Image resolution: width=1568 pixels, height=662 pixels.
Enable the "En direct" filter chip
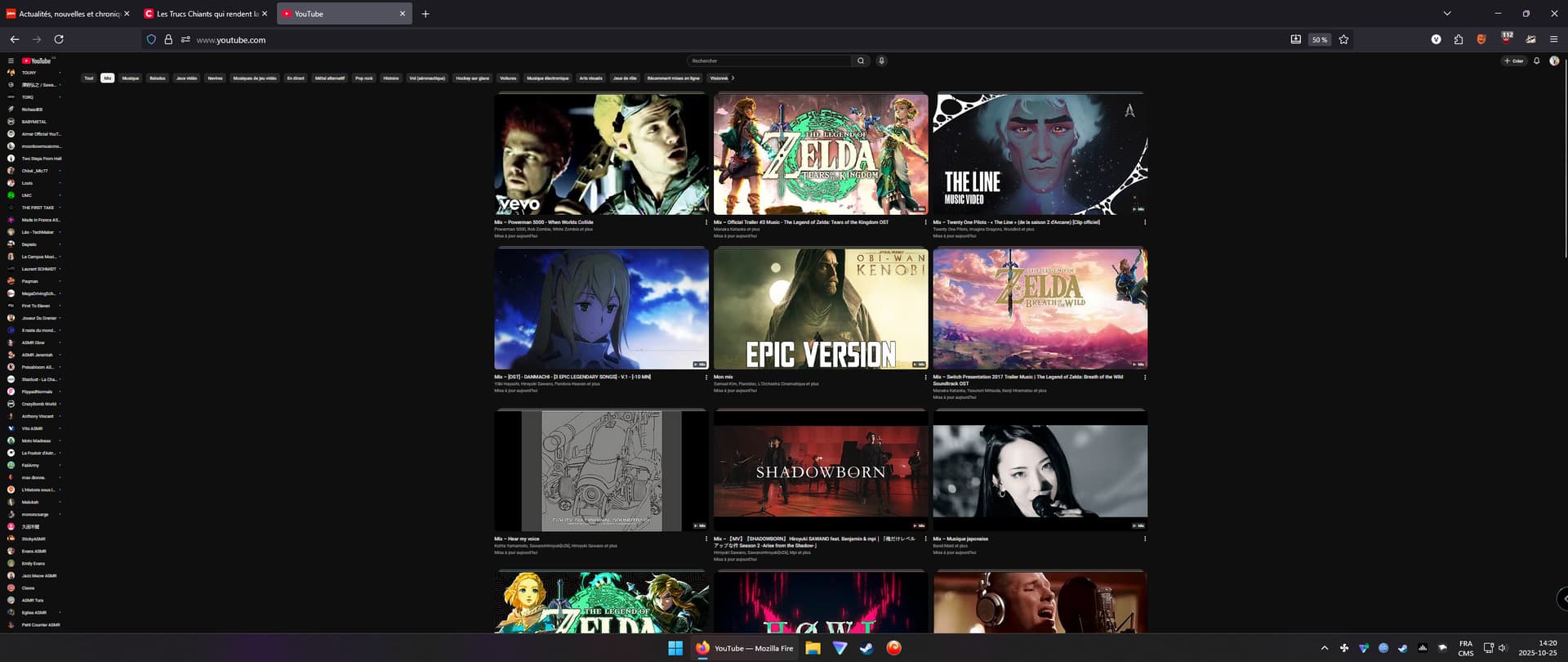pyautogui.click(x=296, y=78)
